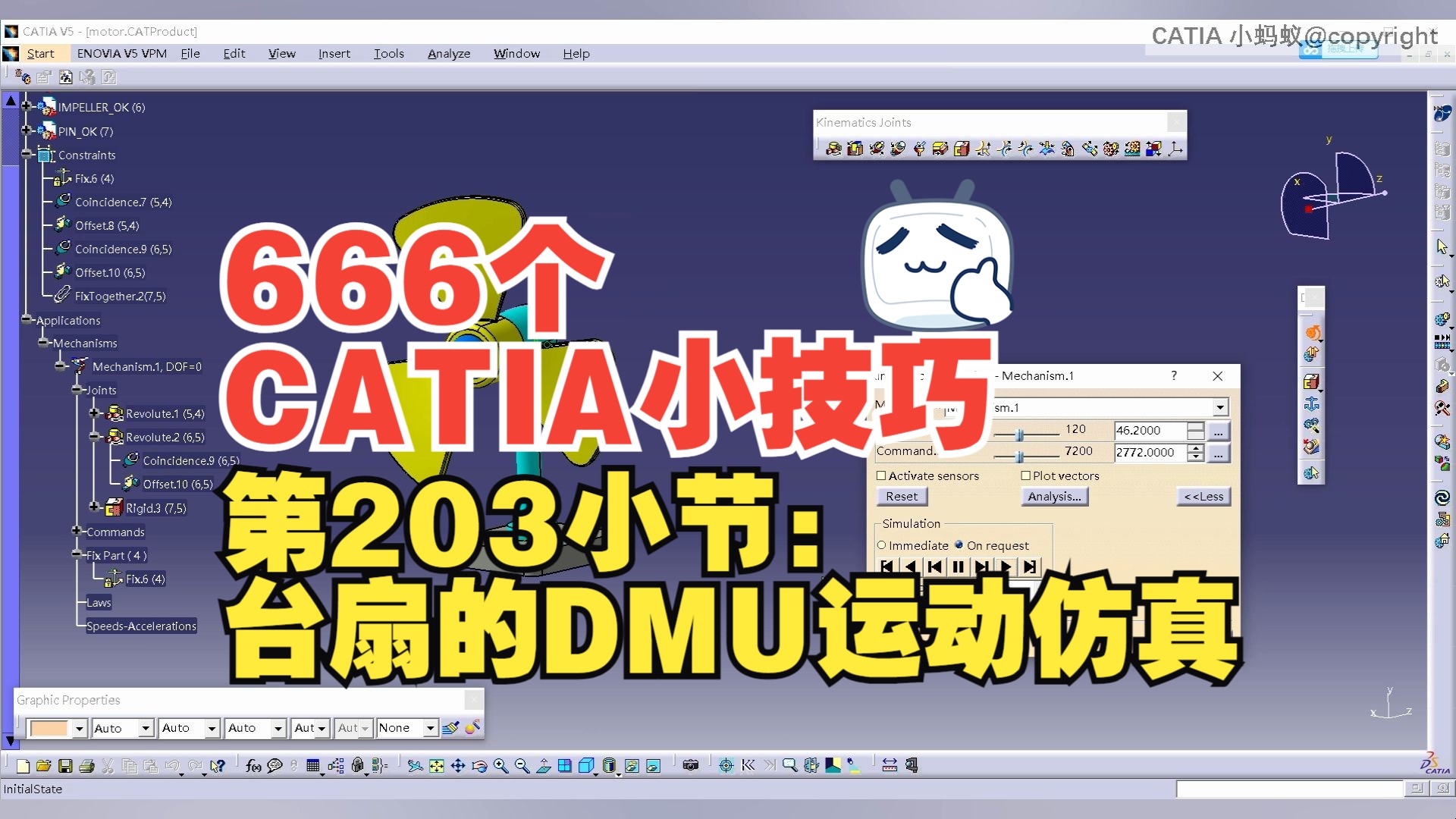Open the Analyze menu
This screenshot has width=1456, height=819.
pos(448,53)
